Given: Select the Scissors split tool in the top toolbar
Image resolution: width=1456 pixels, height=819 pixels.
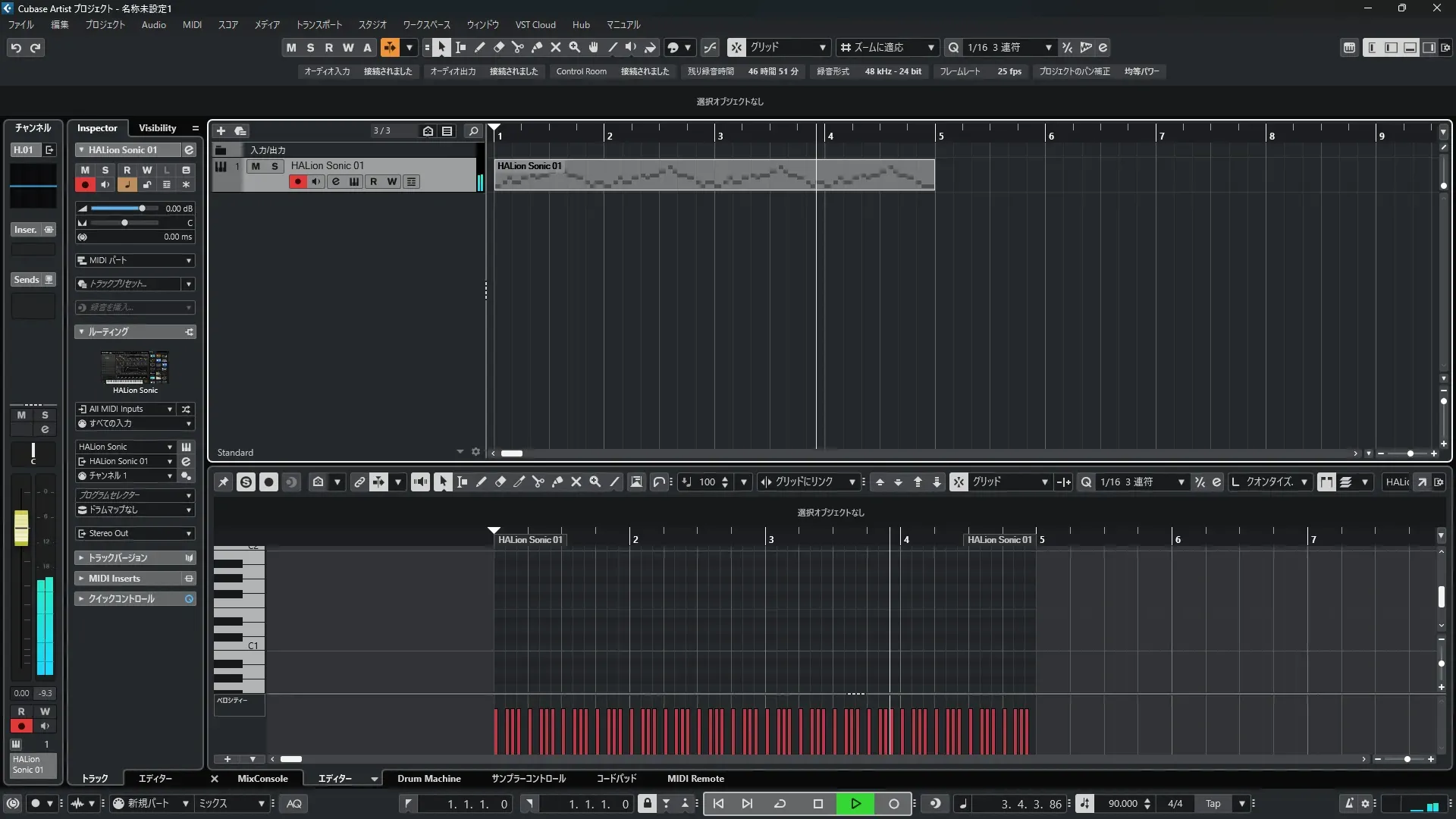Looking at the screenshot, I should click(x=518, y=47).
